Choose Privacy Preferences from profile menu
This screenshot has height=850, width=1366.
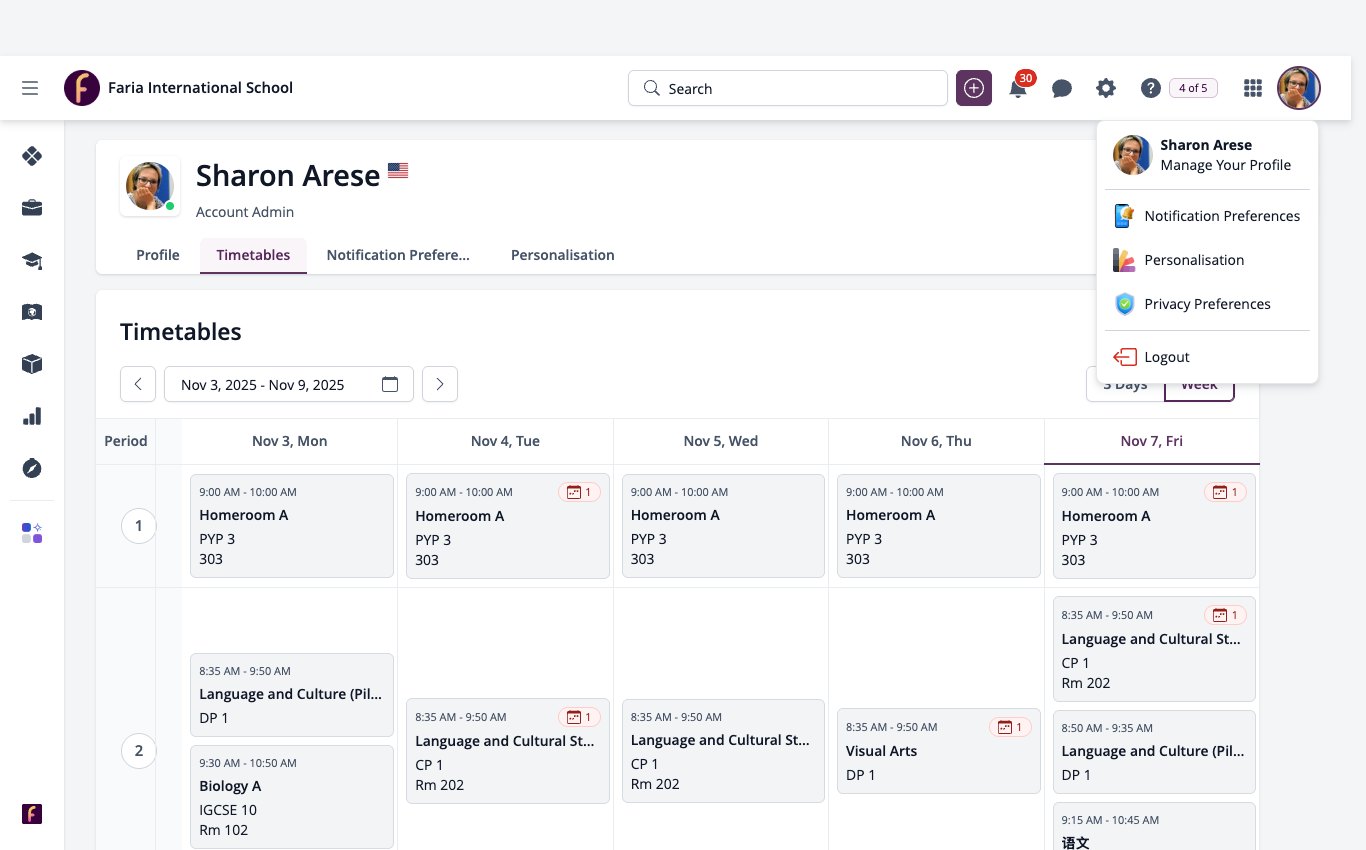(x=1207, y=304)
